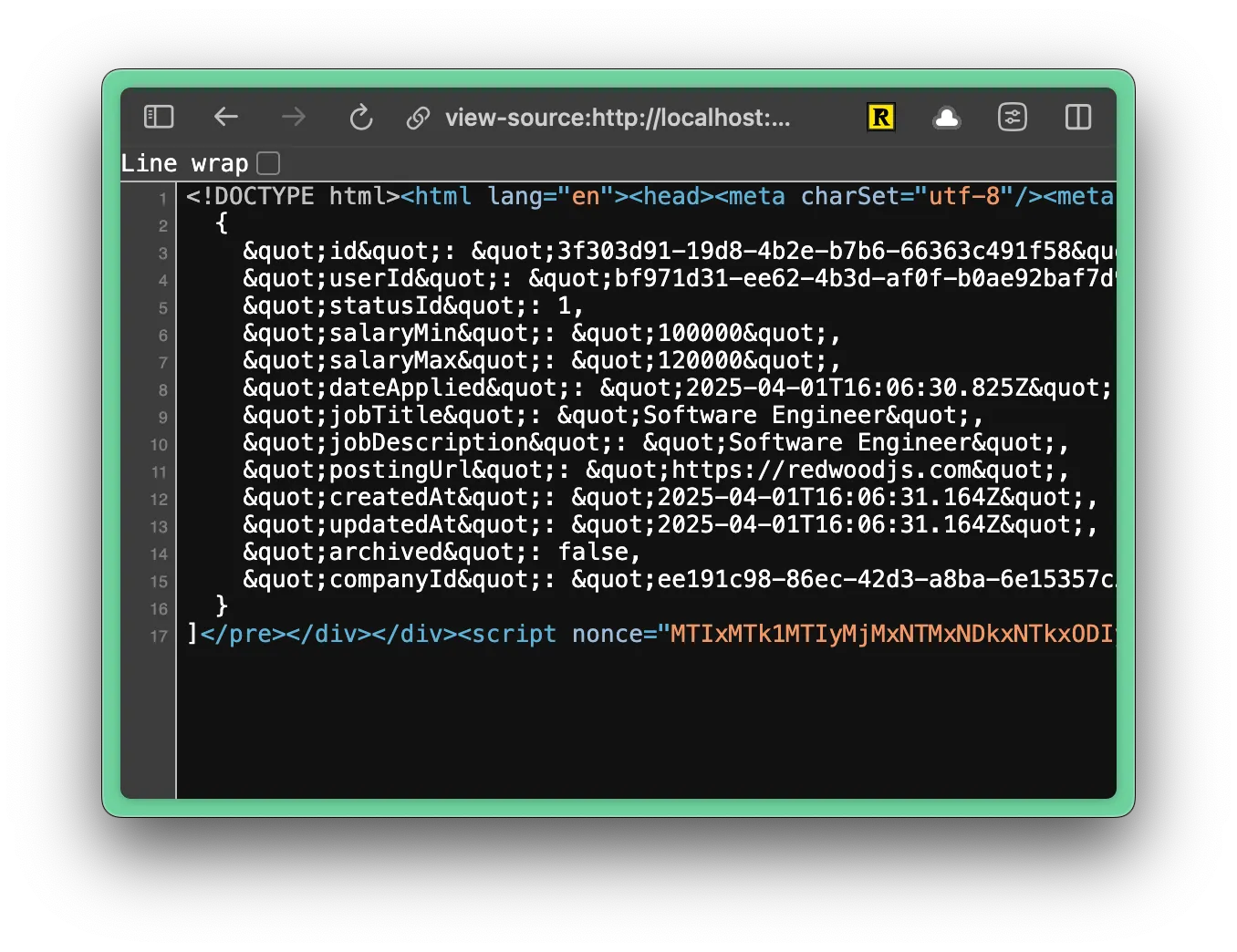Open the yellow R extension icon
The image size is (1237, 952).
tap(880, 117)
